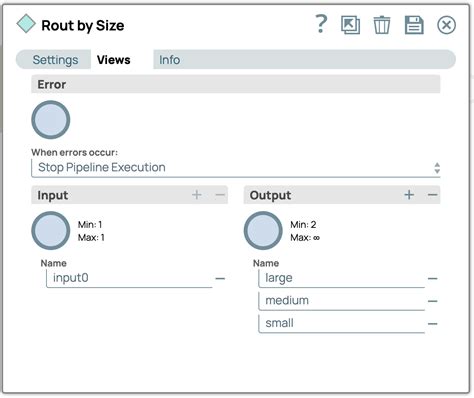Edit the small output name field
The height and width of the screenshot is (398, 474).
(342, 323)
